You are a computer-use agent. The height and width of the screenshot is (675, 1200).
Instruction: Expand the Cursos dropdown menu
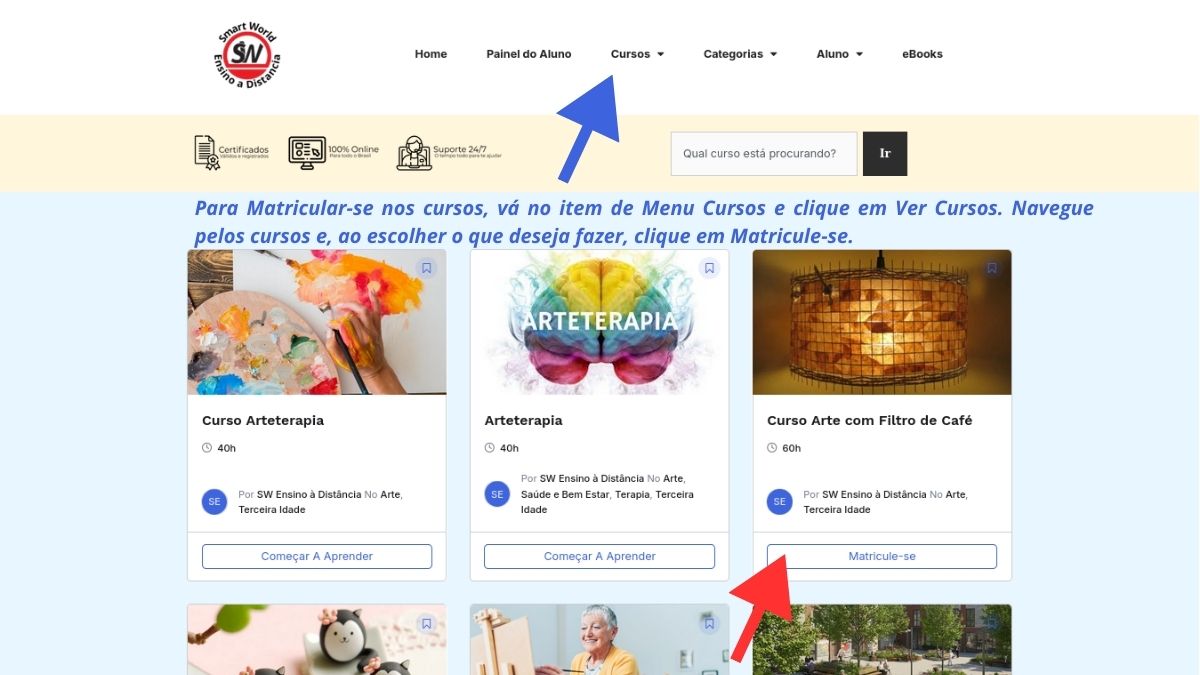(x=637, y=54)
